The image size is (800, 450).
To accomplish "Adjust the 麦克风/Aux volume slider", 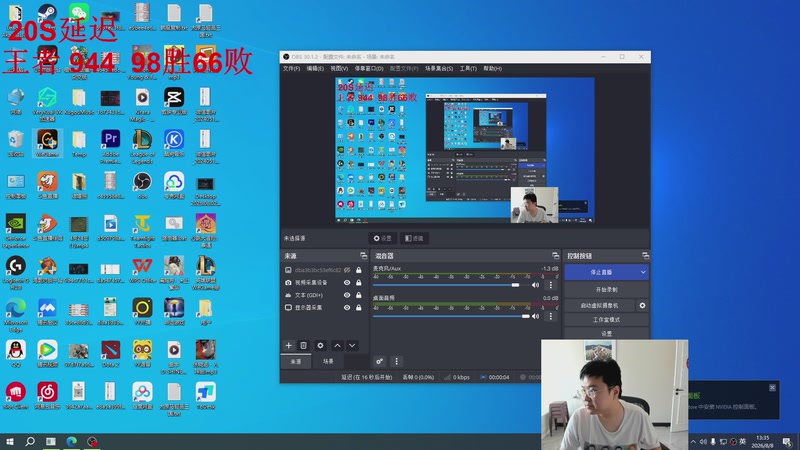I will [x=451, y=285].
